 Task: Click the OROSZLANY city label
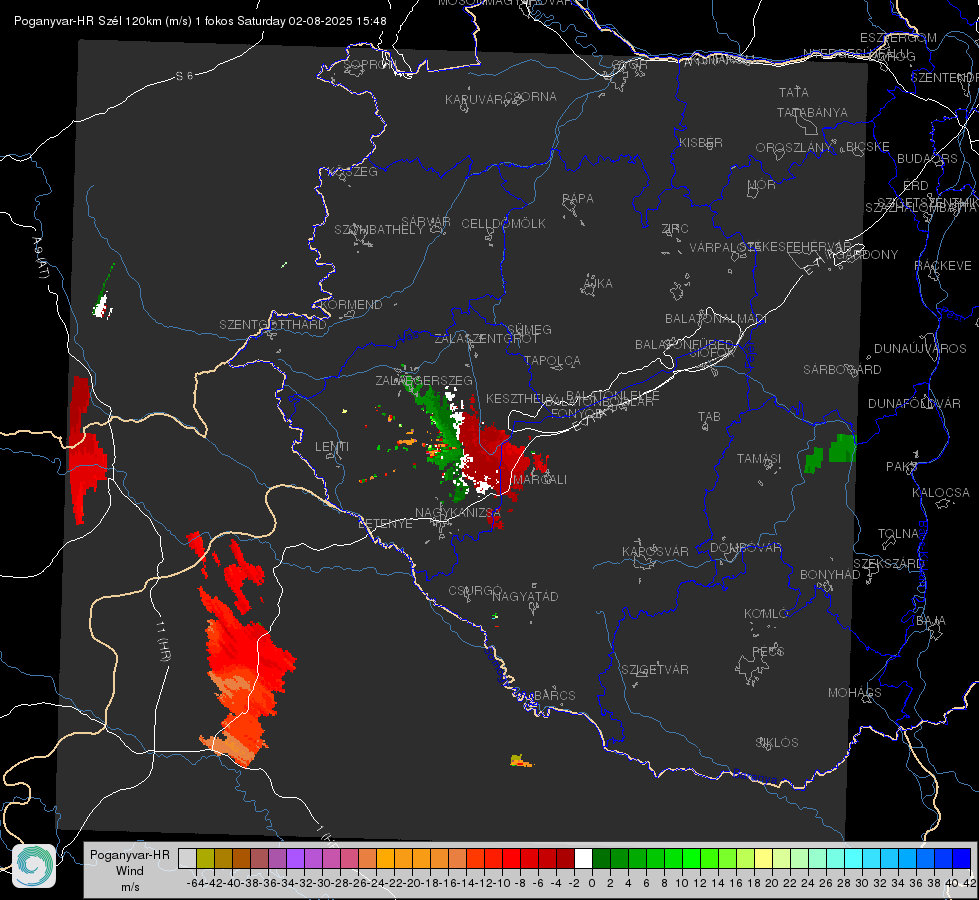coord(794,148)
